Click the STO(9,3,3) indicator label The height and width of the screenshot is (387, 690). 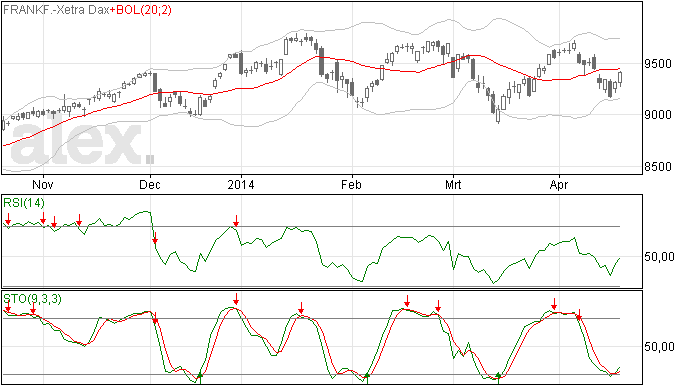[x=32, y=299]
